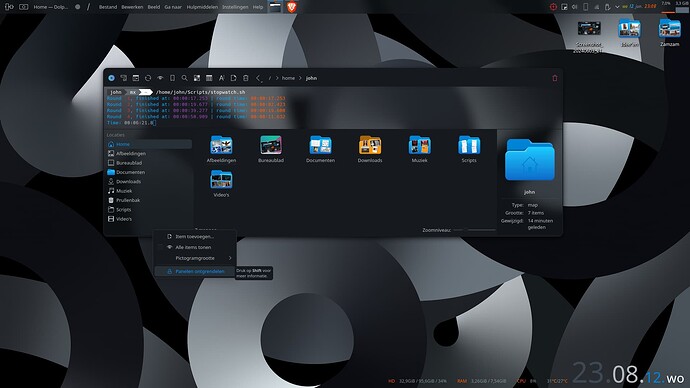Click the red circular tray icon

pos(553,7)
